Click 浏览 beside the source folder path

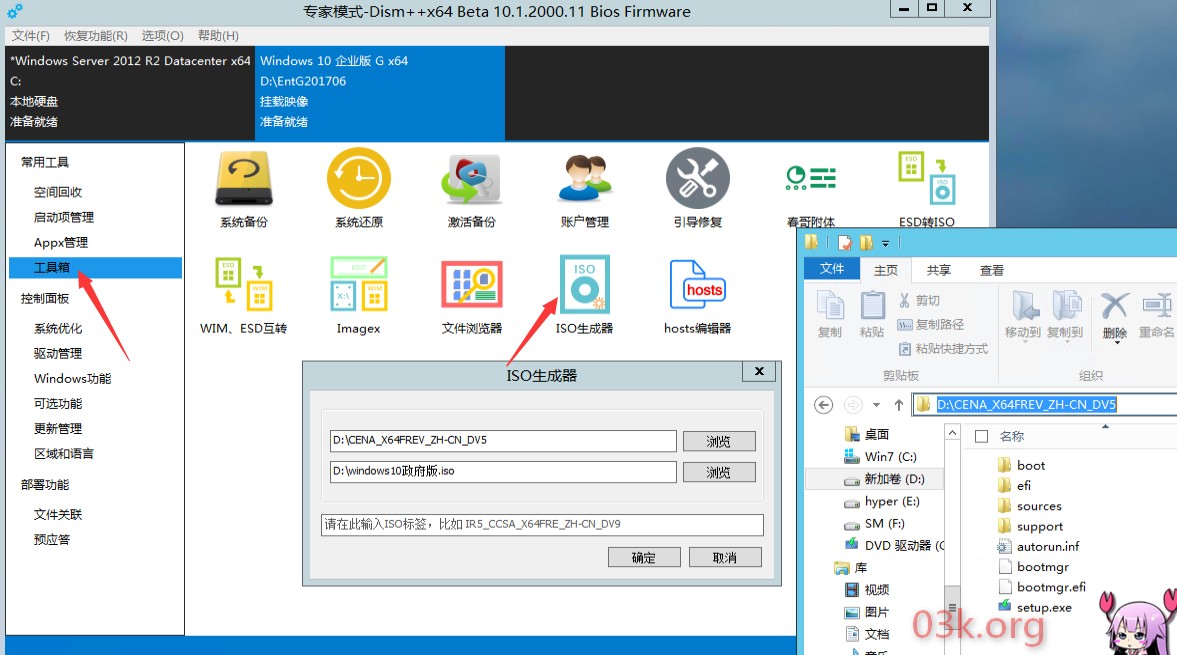click(718, 441)
